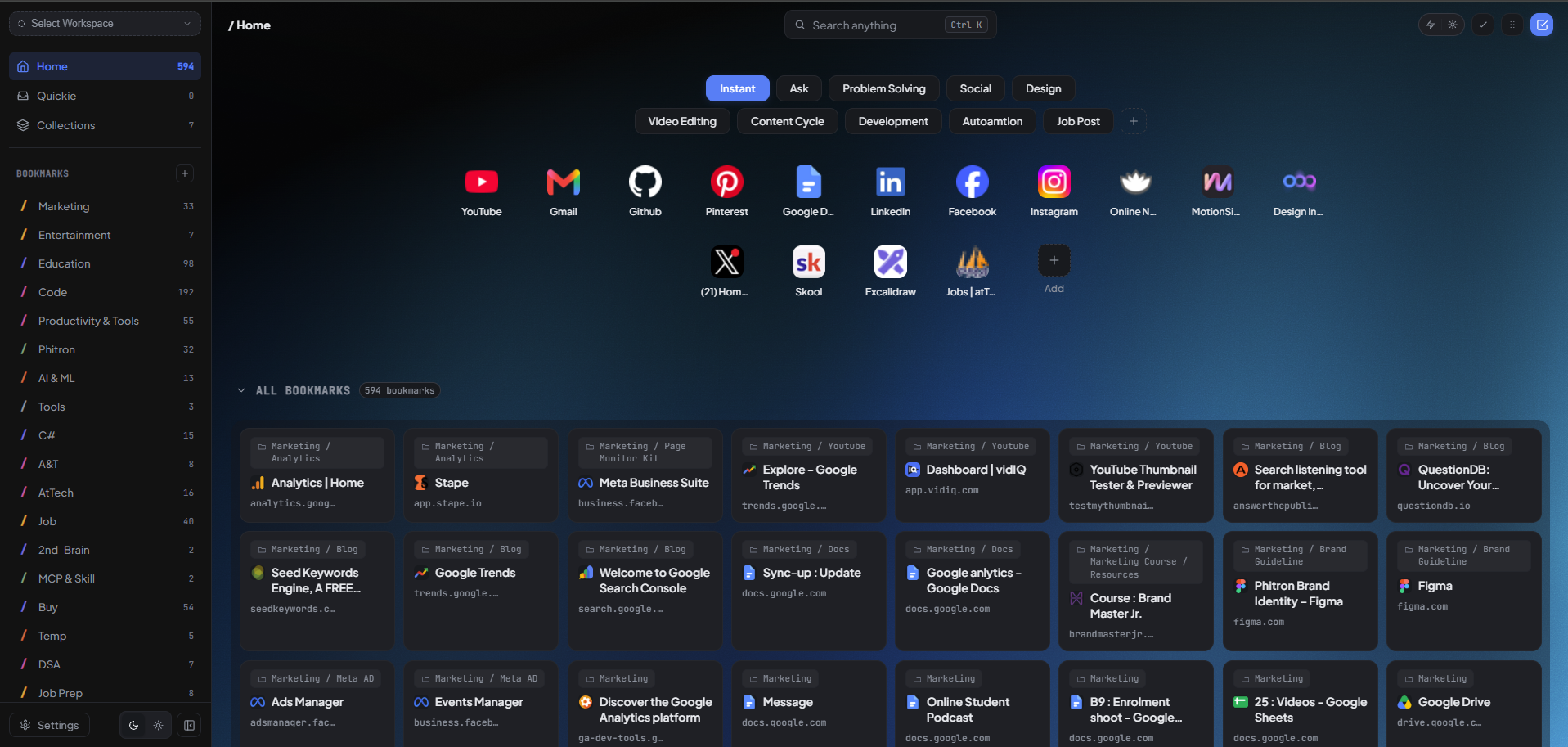This screenshot has width=1568, height=747.
Task: Open the Excalidraw shortcut icon
Action: 890,262
